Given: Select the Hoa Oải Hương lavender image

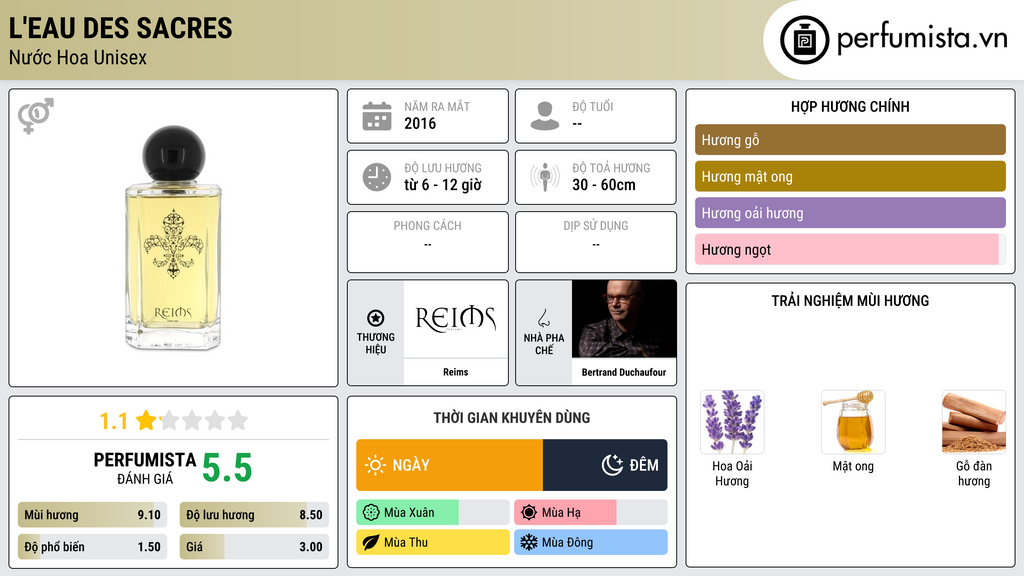Looking at the screenshot, I should point(732,422).
